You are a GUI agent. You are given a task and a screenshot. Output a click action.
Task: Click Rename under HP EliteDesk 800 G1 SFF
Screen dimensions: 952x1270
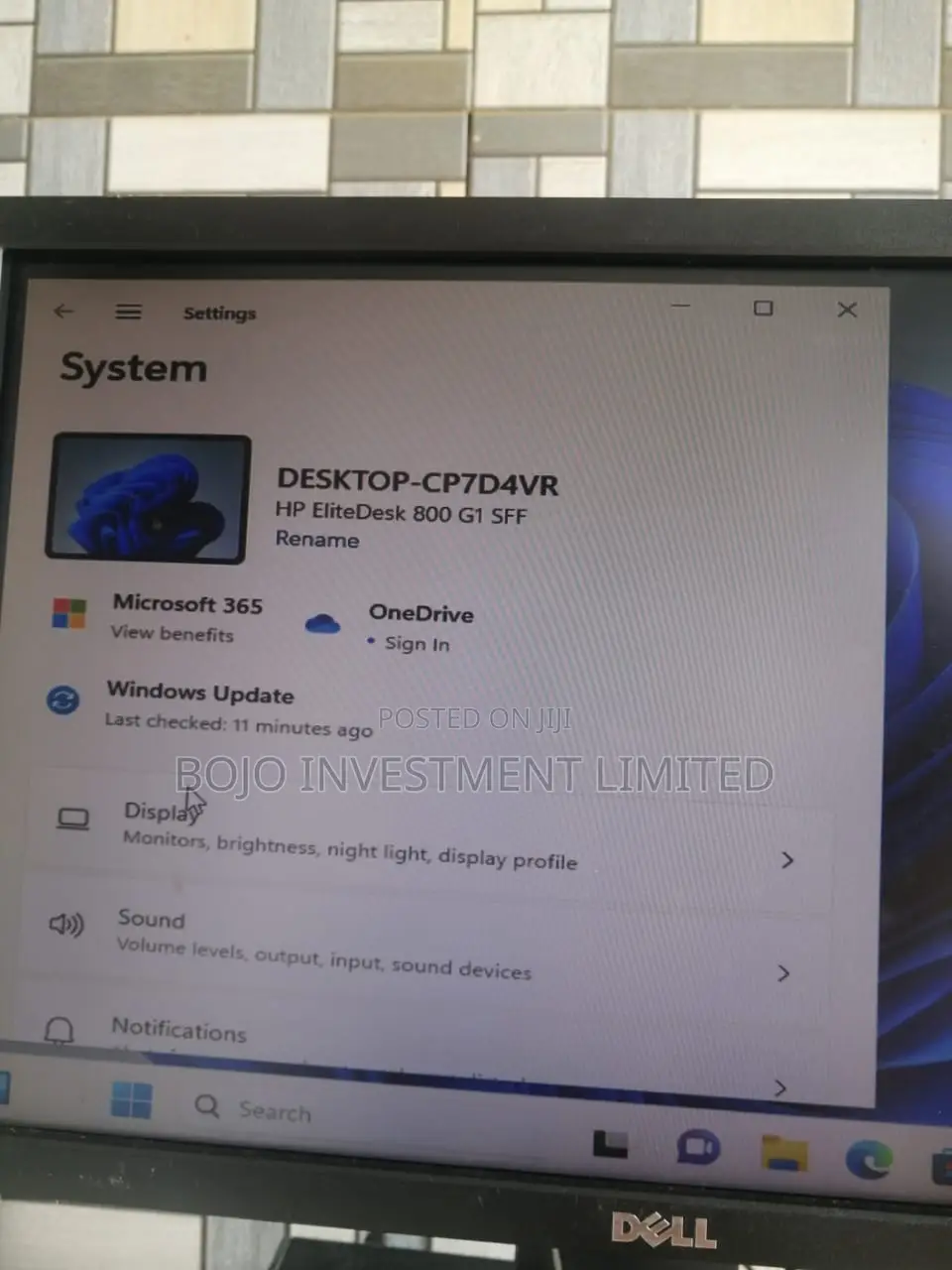(x=317, y=540)
